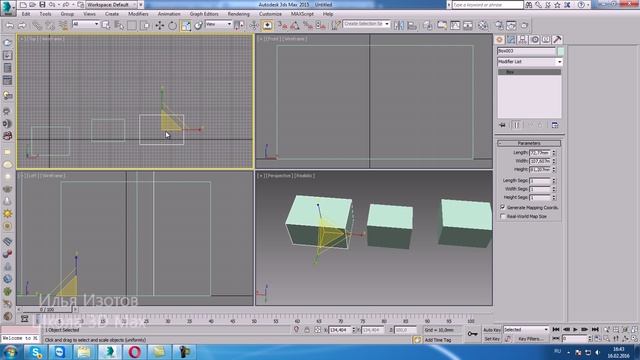This screenshot has width=640, height=360.
Task: Switch to the Motion command panel tab
Action: coord(534,40)
